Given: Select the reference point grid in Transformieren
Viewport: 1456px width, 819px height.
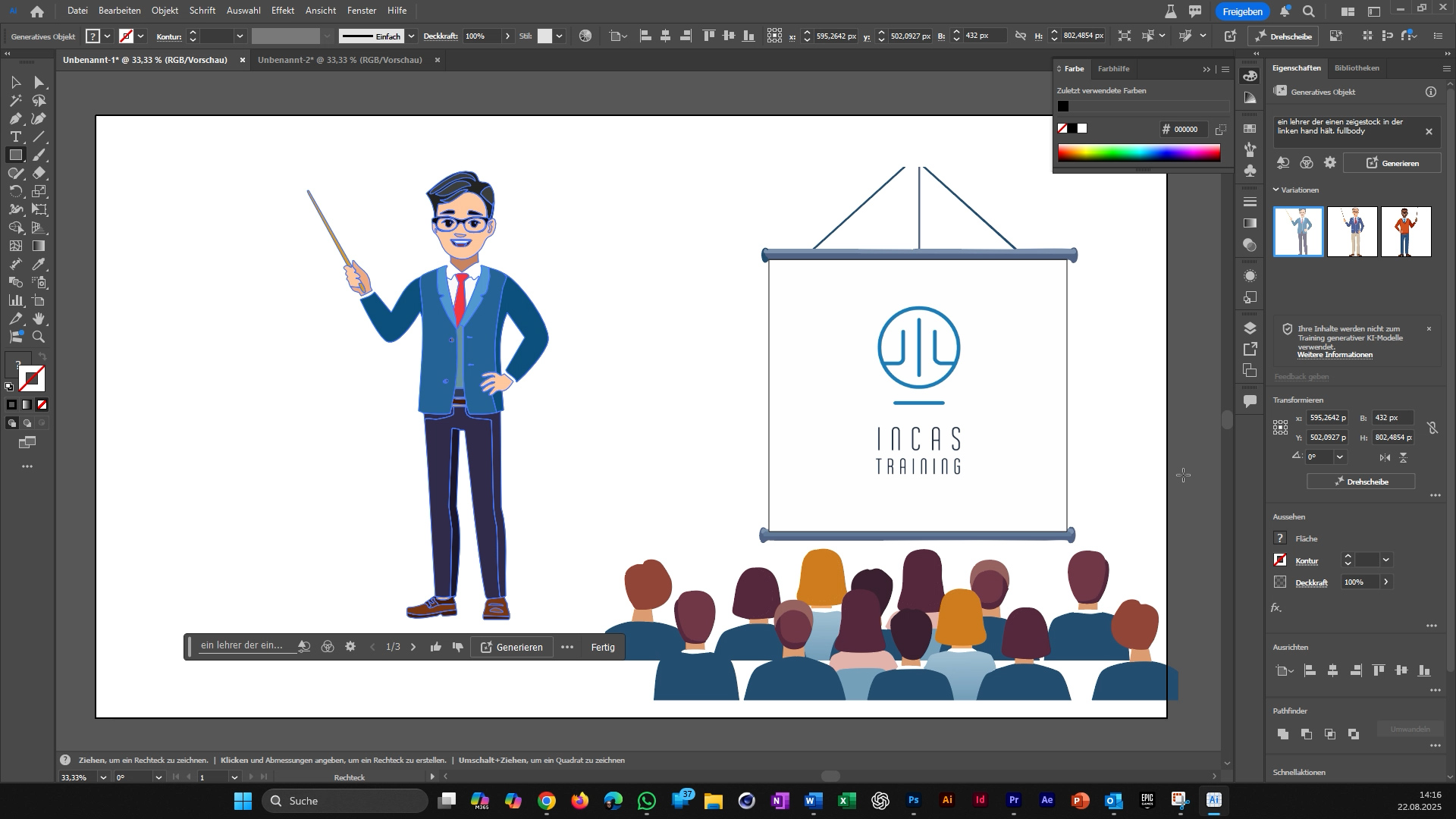Looking at the screenshot, I should pos(1281,428).
